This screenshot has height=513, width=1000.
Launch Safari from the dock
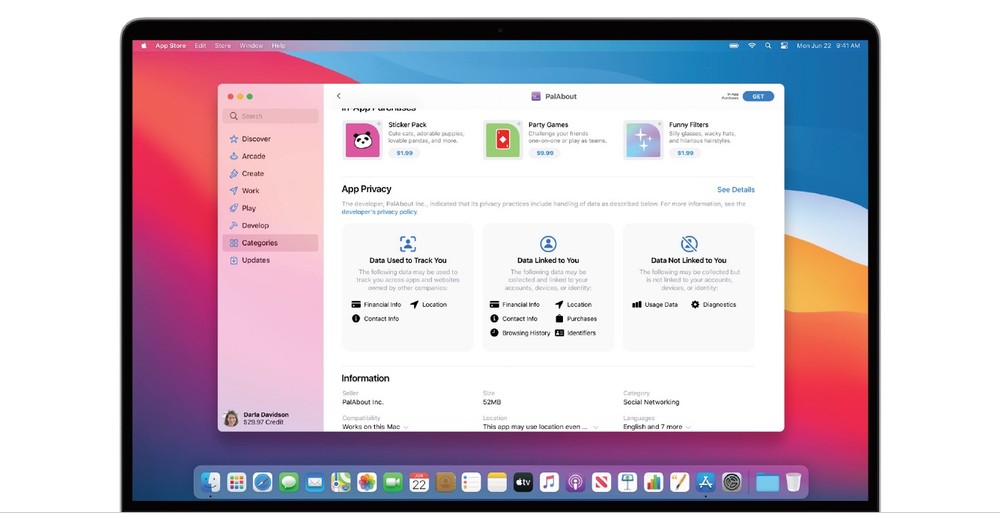click(263, 482)
